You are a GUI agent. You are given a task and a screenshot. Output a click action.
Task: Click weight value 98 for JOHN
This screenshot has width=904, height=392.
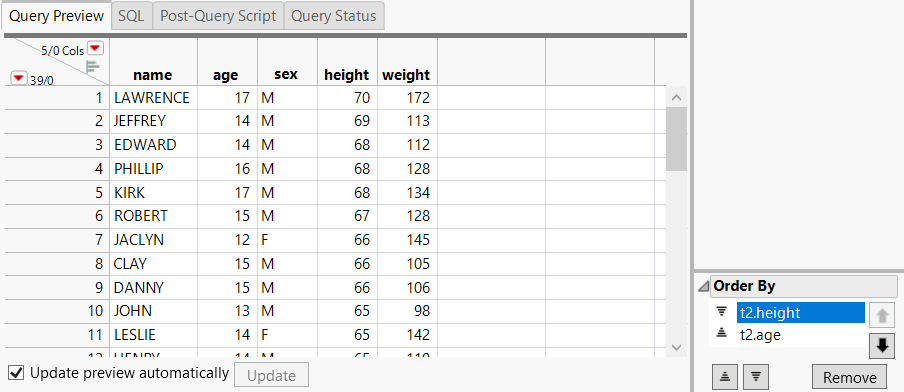(407, 311)
